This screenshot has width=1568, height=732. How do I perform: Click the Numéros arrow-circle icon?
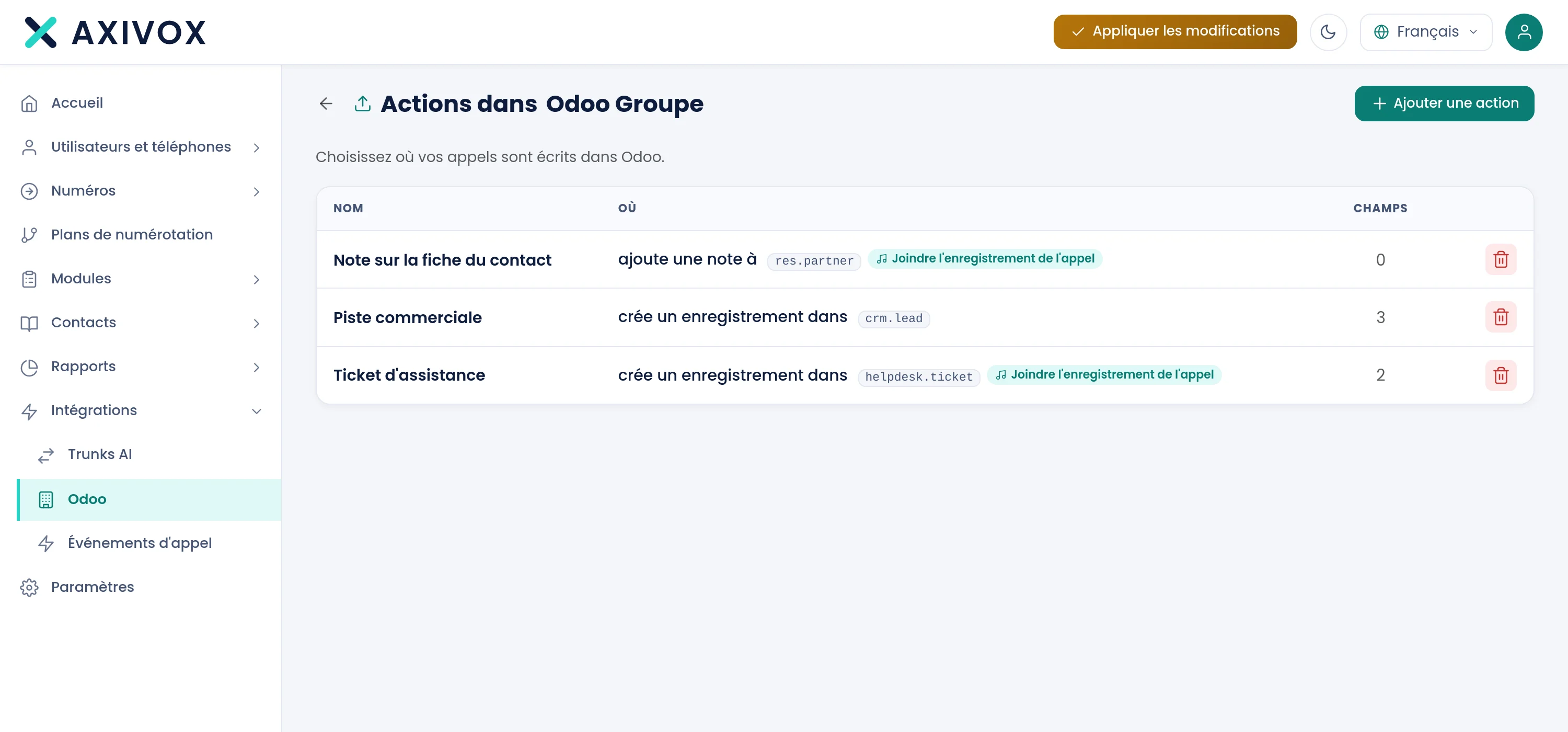click(x=29, y=191)
